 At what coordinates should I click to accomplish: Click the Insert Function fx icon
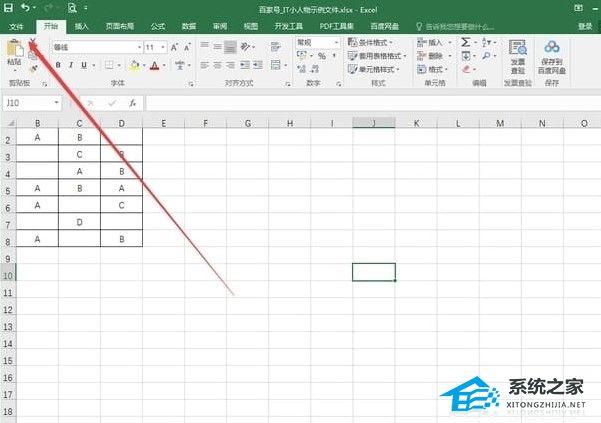pyautogui.click(x=133, y=103)
